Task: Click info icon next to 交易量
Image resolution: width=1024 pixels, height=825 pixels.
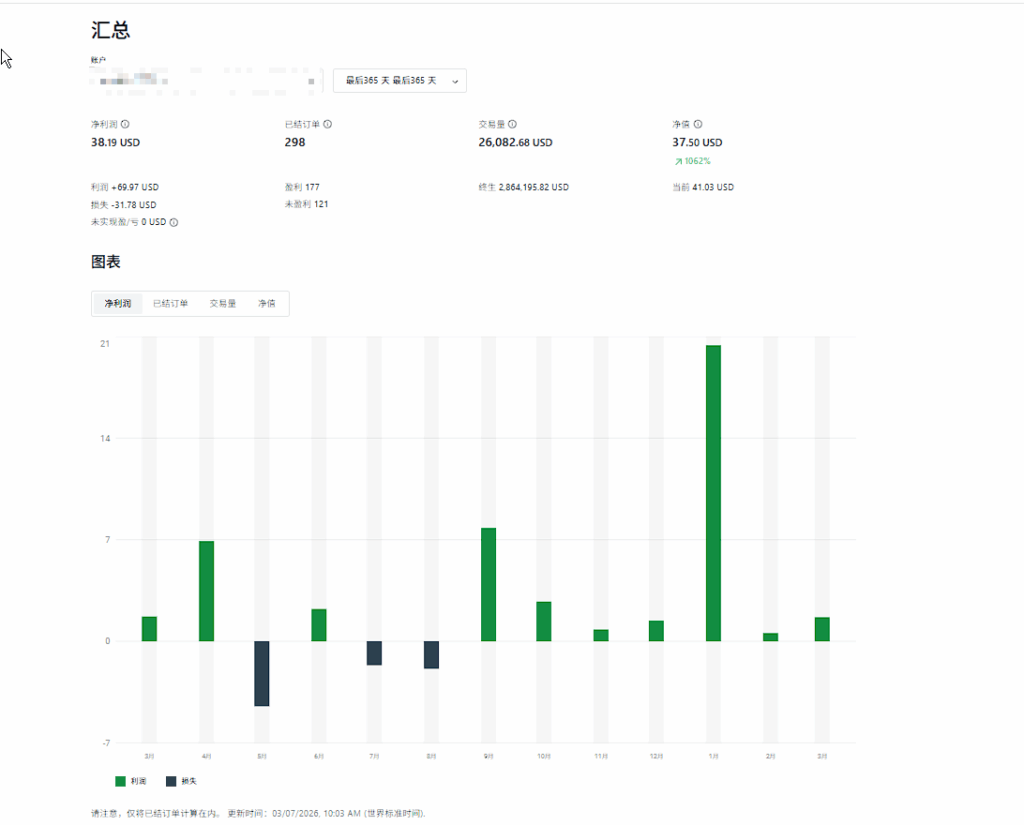Action: click(x=512, y=125)
